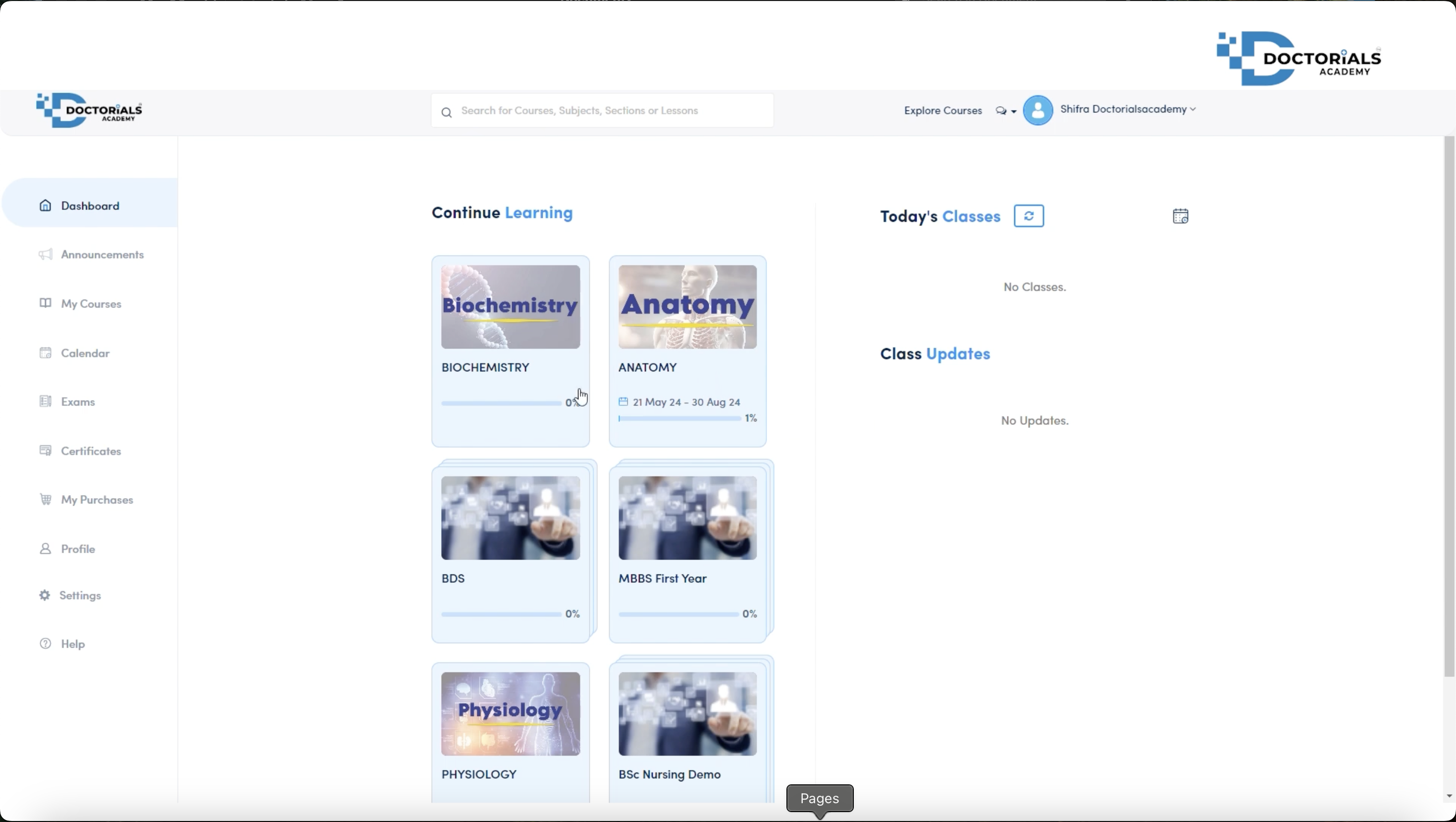Click the Anatomy date range calendar icon
Screen dimensions: 1456x822
coord(623,402)
